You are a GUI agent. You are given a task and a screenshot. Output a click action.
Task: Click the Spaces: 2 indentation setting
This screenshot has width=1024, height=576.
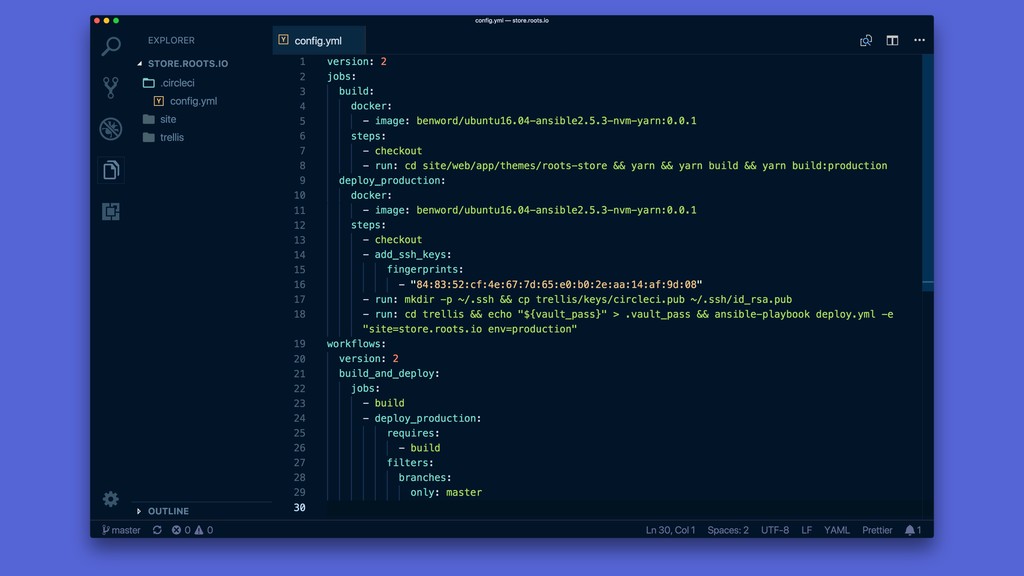[x=727, y=530]
